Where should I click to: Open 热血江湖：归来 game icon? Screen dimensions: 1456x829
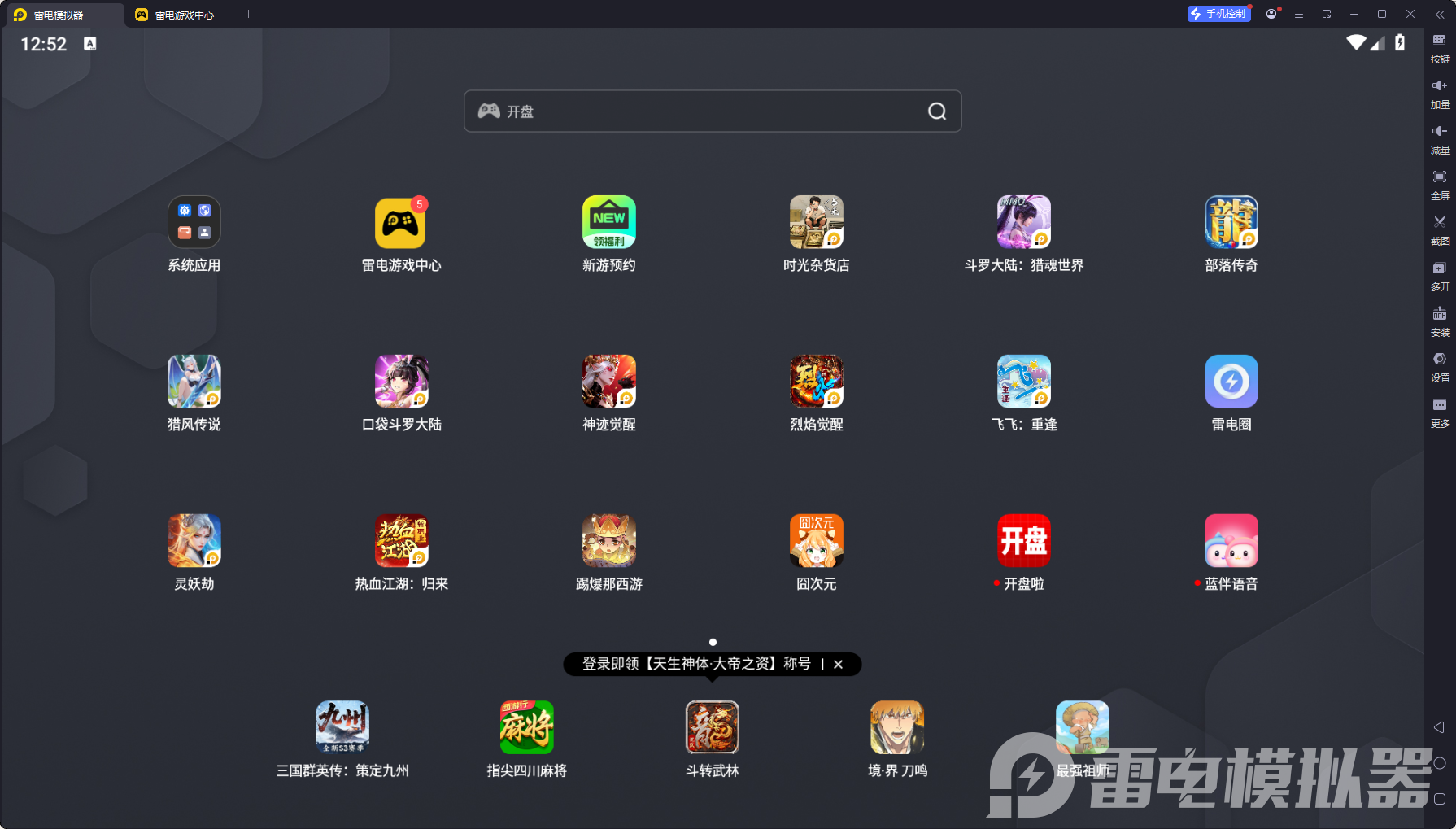(x=401, y=541)
